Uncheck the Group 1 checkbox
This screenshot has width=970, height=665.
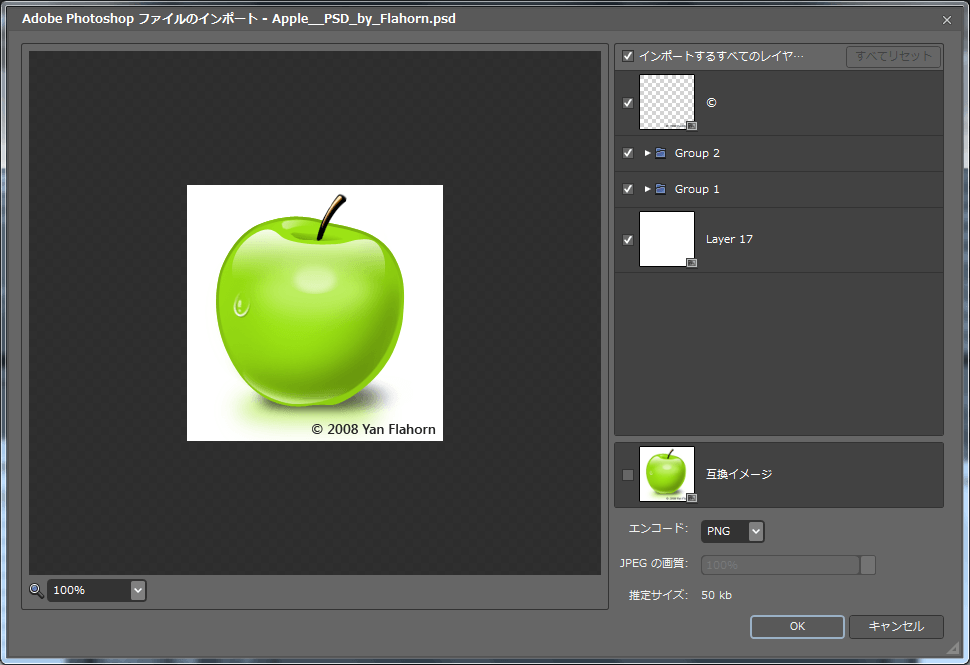click(628, 189)
